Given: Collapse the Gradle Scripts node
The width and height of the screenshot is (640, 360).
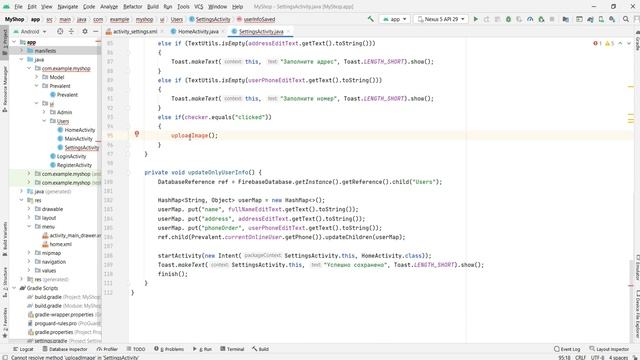Looking at the screenshot, I should click(14, 288).
